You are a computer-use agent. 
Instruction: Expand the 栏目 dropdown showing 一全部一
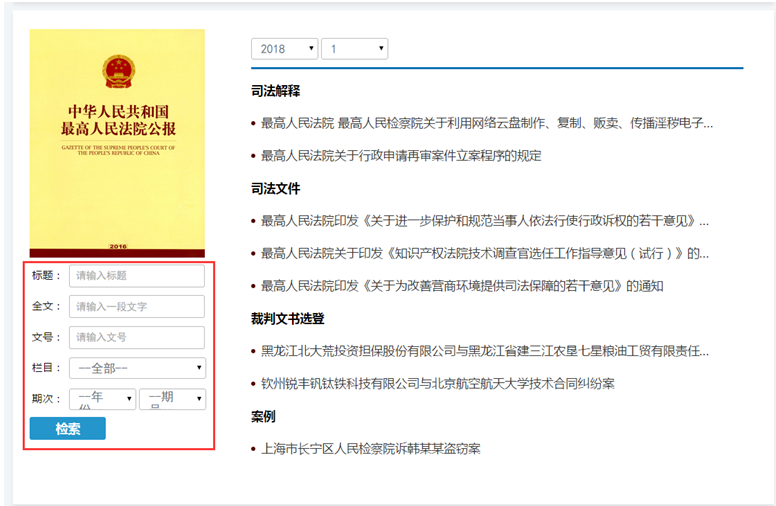137,369
